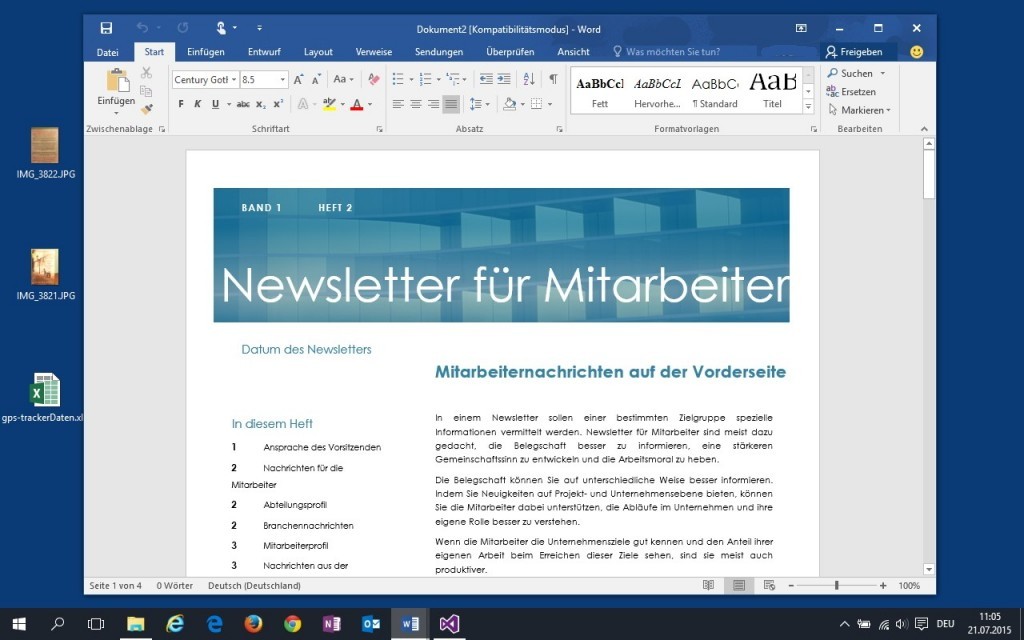Viewport: 1024px width, 640px height.
Task: Toggle paragraph marks (¶) display
Action: click(553, 79)
